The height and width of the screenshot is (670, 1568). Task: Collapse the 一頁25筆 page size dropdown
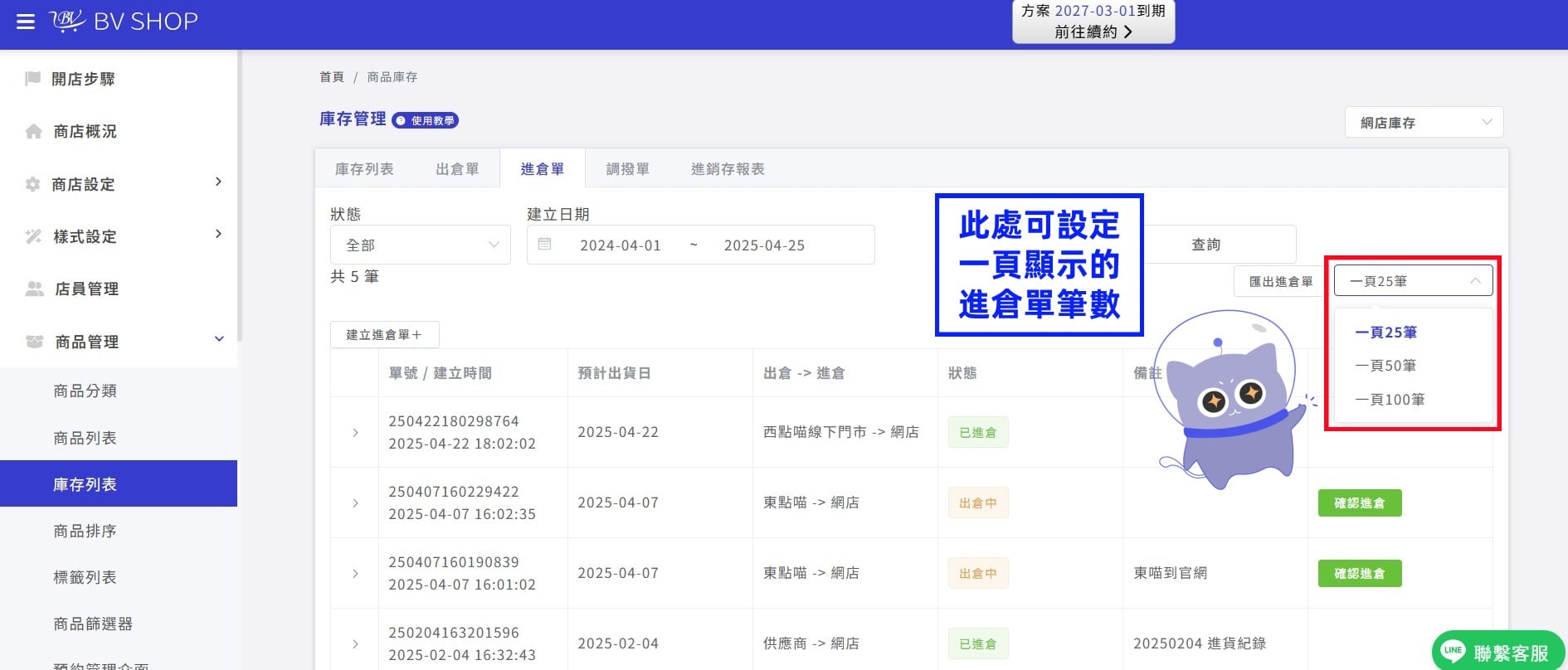tap(1413, 281)
